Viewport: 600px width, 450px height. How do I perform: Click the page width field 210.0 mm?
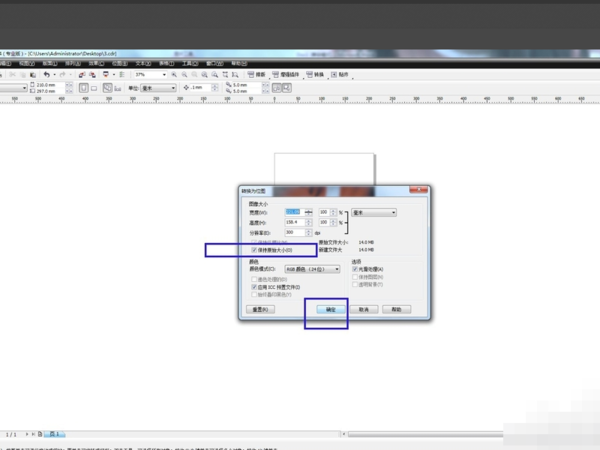coord(51,85)
